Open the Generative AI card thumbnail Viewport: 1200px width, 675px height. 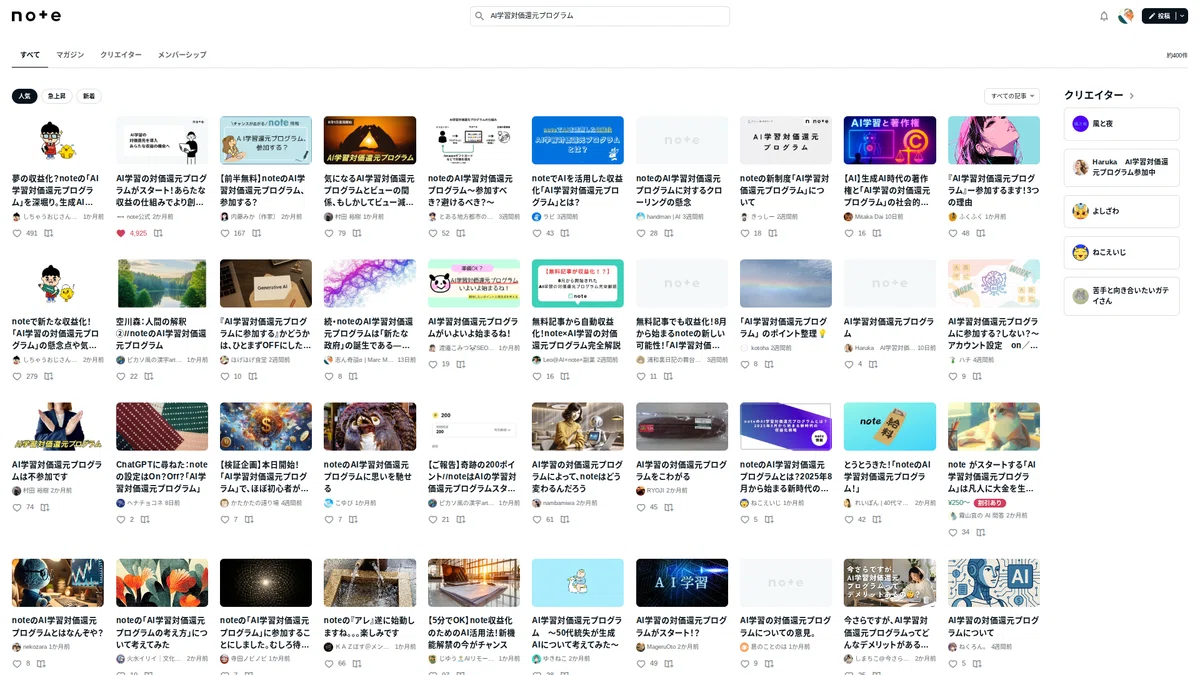[x=266, y=284]
